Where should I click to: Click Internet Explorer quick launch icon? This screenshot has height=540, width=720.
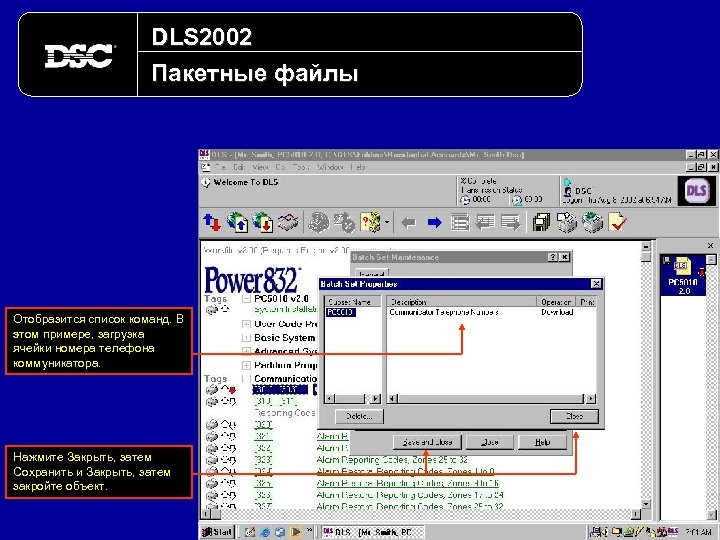265,532
